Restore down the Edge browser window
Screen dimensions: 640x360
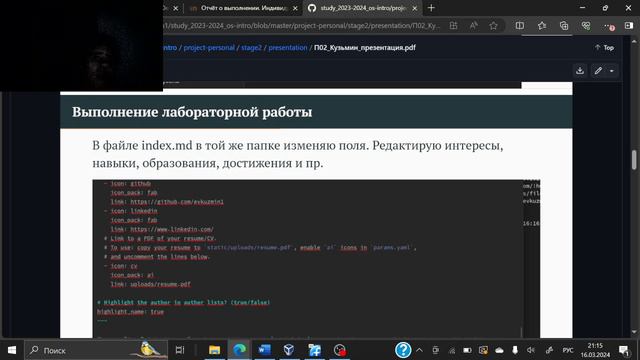click(605, 8)
